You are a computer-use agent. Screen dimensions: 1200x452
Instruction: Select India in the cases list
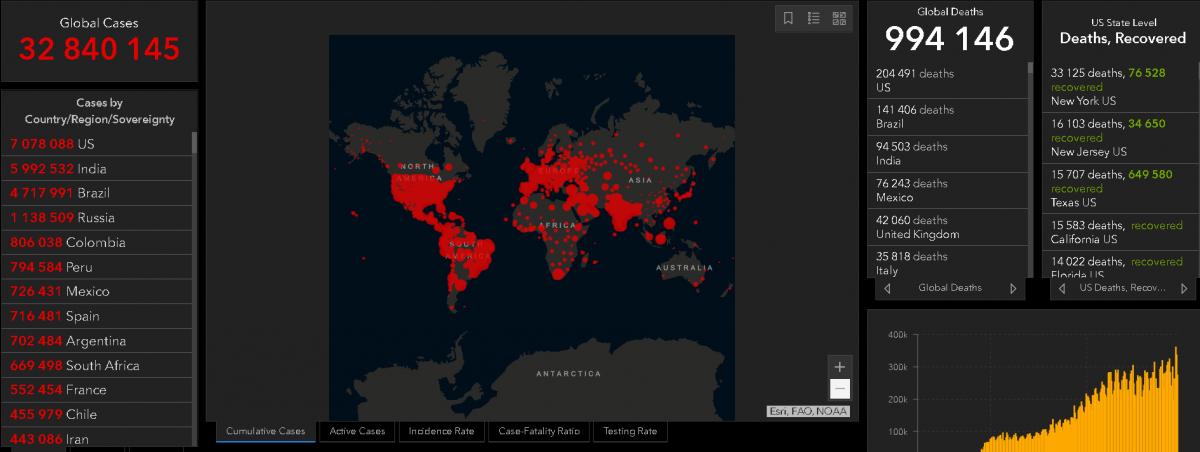pyautogui.click(x=58, y=169)
